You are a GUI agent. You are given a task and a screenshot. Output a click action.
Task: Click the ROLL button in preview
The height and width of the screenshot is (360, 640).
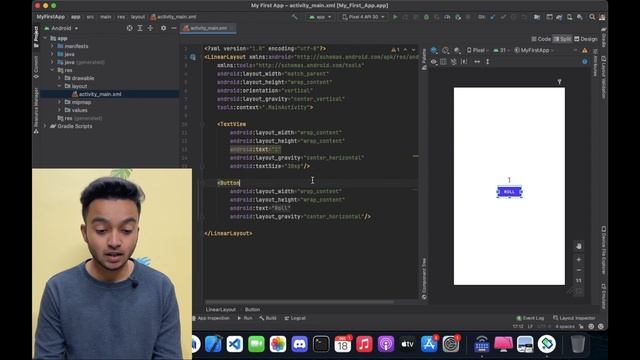click(509, 192)
